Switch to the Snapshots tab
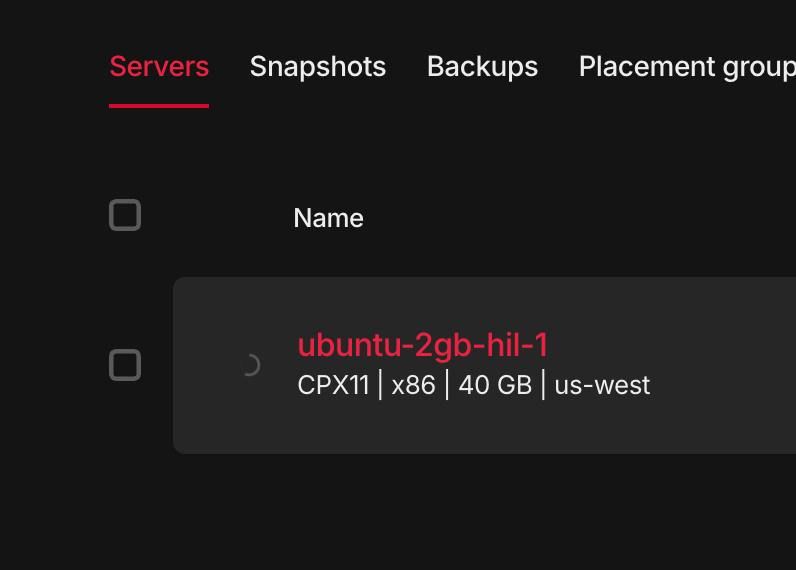The width and height of the screenshot is (796, 570). [317, 67]
